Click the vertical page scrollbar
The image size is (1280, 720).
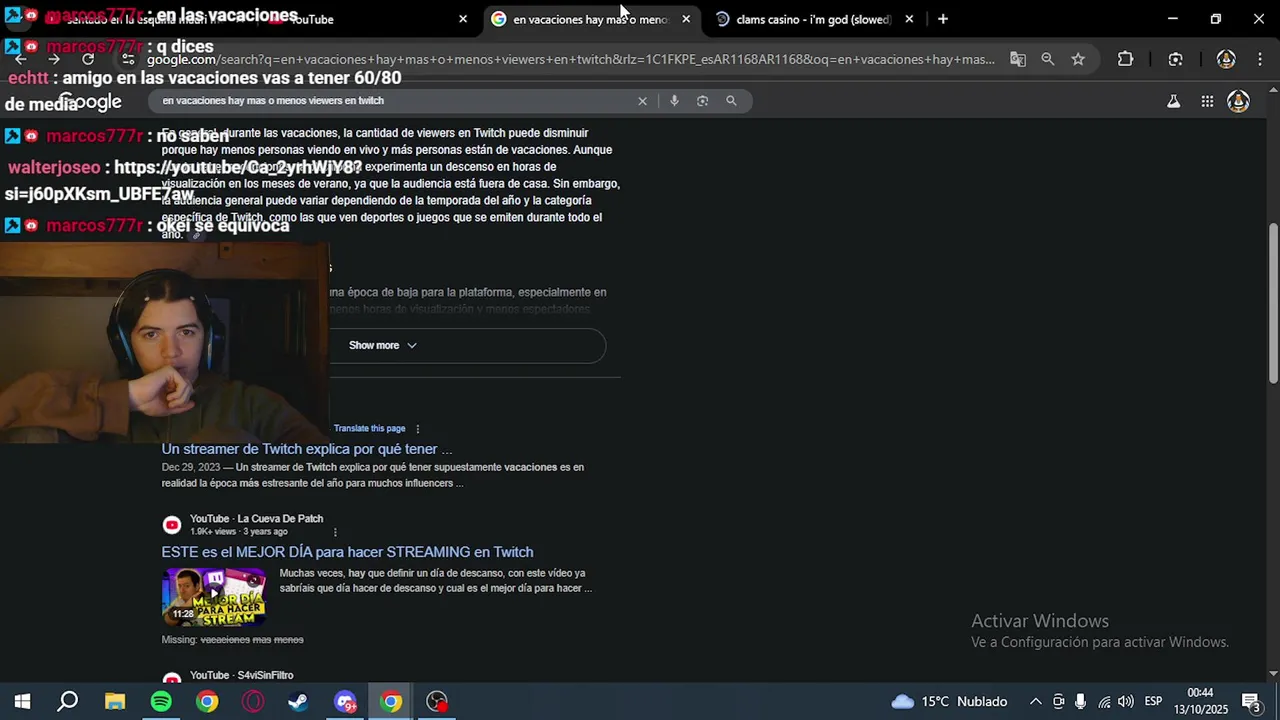click(x=1273, y=302)
